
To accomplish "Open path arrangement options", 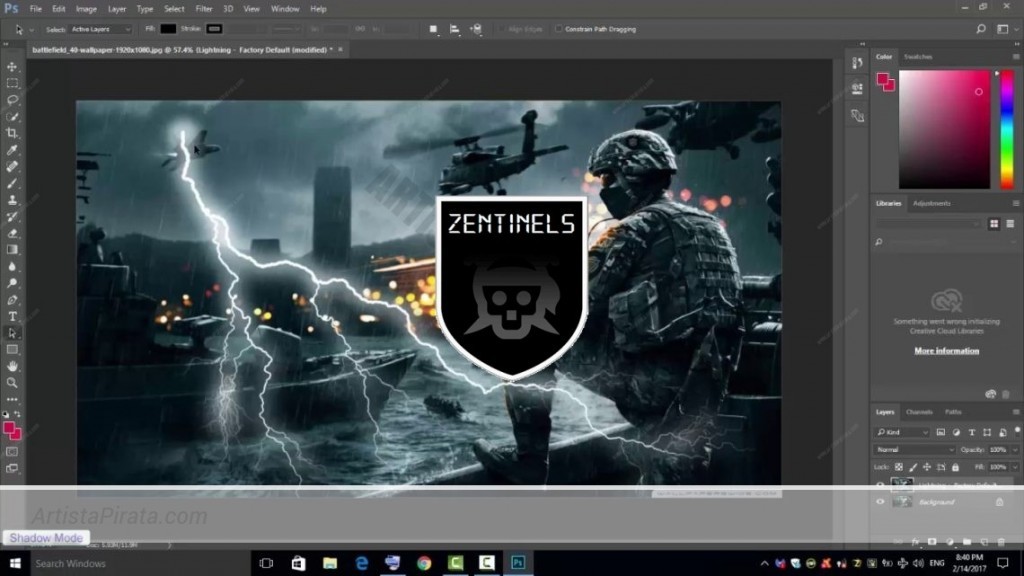I will tap(476, 29).
